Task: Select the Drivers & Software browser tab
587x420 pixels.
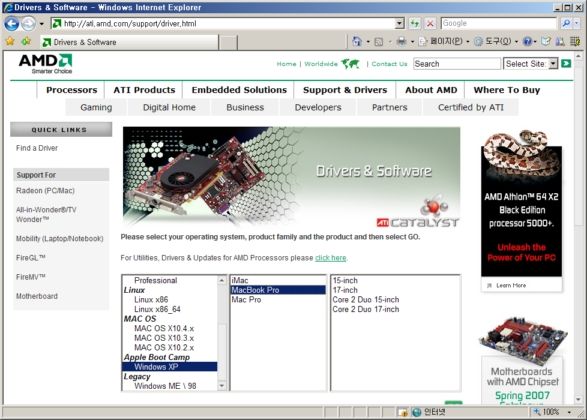Action: tap(129, 42)
